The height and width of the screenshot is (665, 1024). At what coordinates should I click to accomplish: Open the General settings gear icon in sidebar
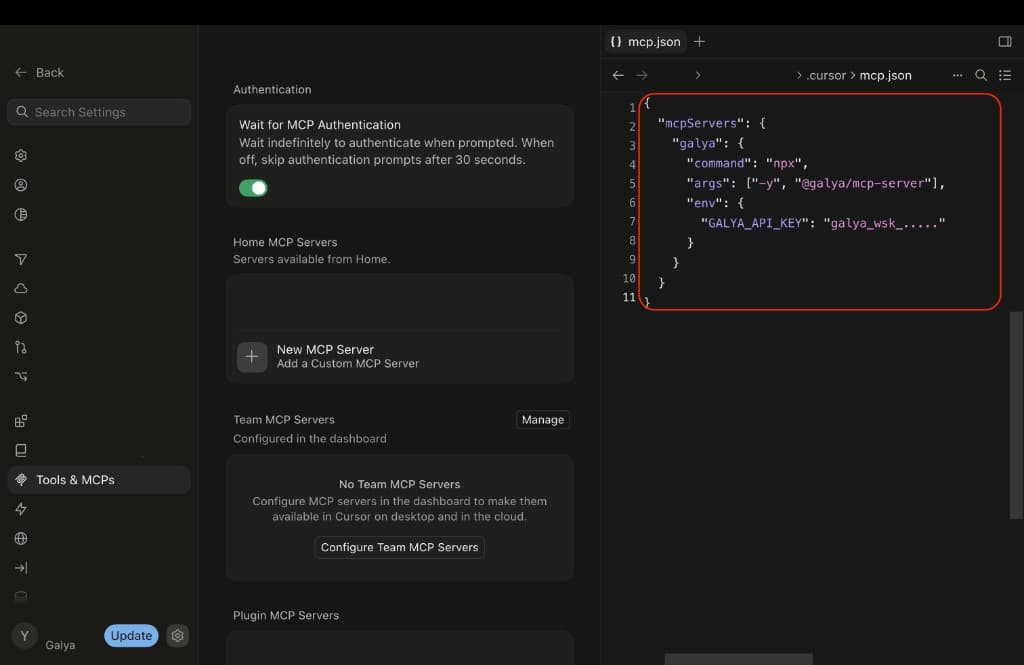(21, 155)
